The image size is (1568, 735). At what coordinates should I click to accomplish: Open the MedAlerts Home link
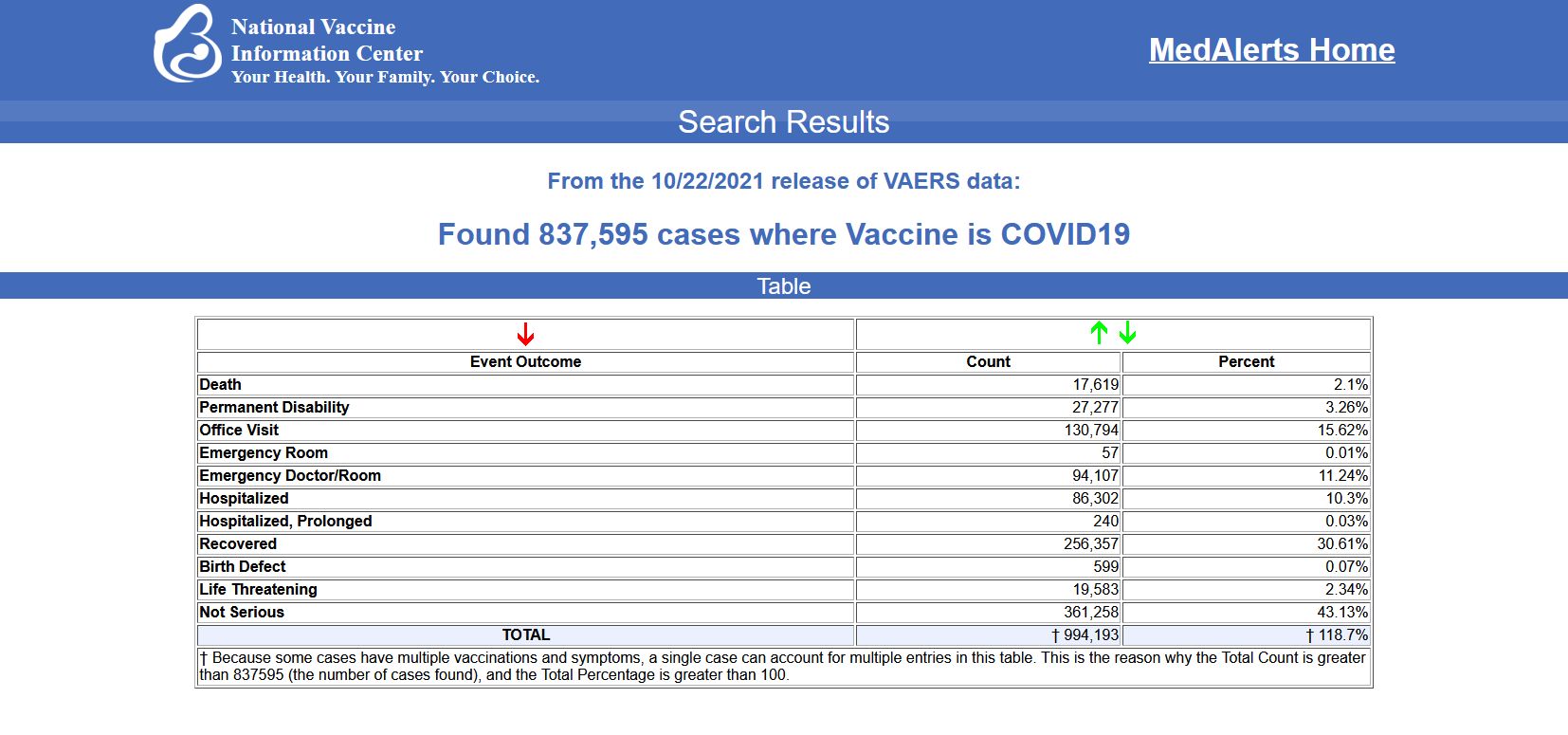[1271, 50]
